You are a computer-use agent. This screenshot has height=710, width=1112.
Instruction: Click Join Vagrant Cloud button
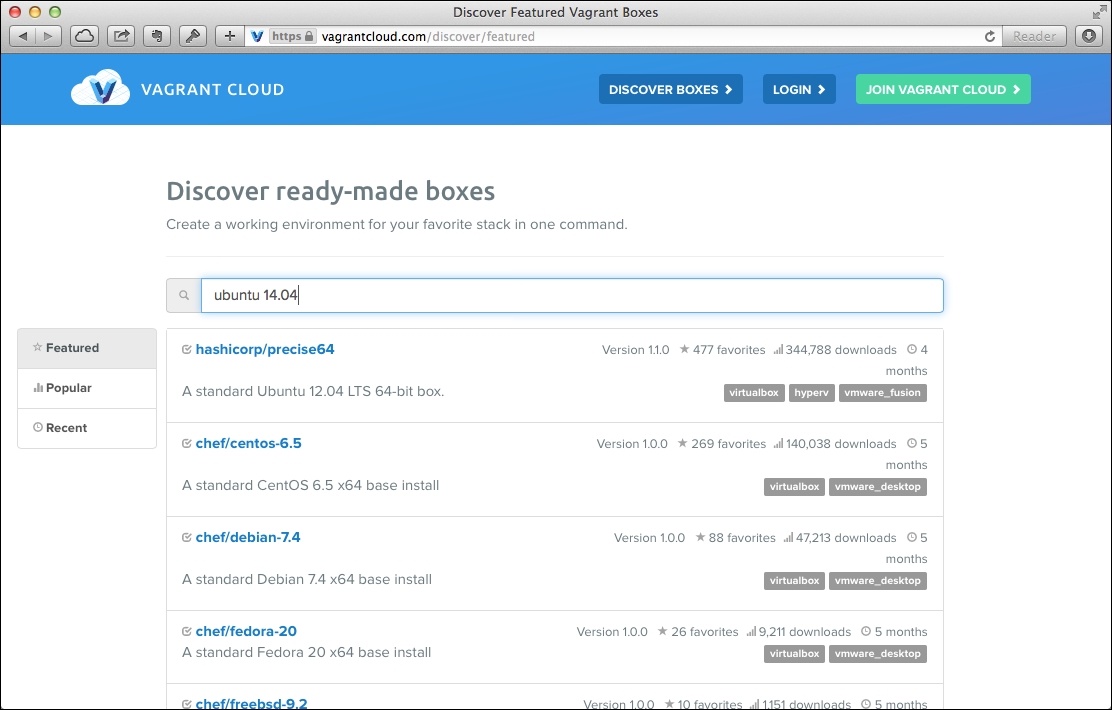(x=943, y=89)
